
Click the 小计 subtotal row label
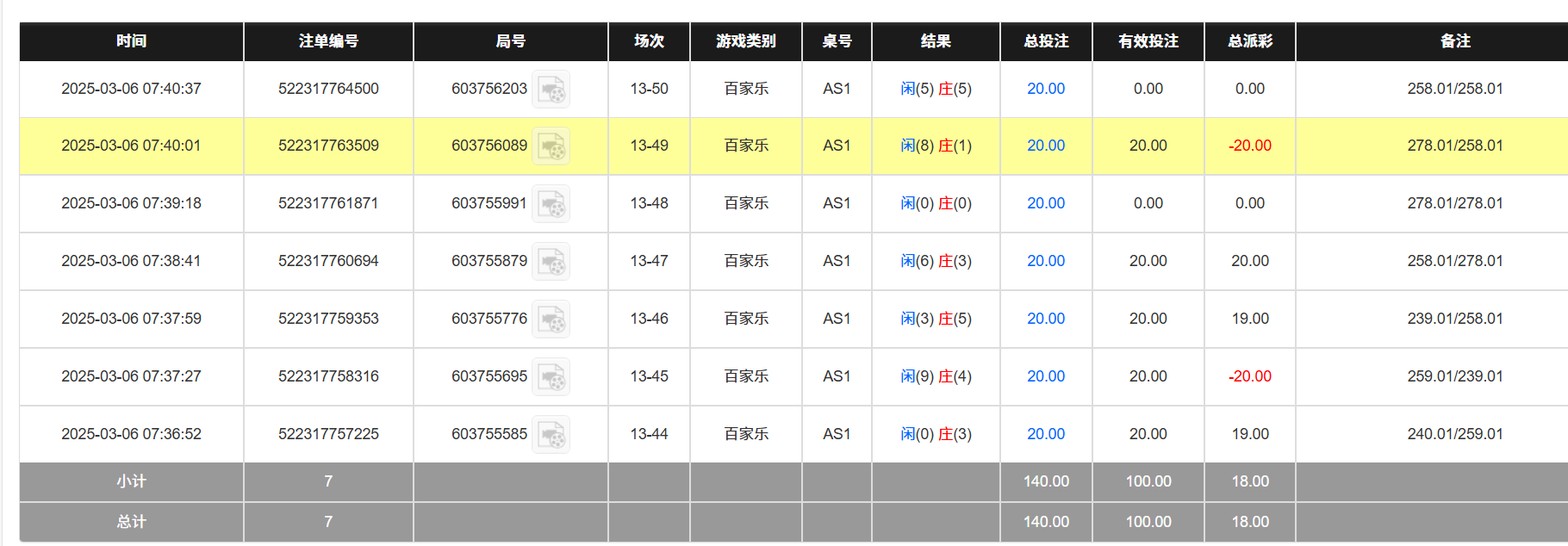coord(131,481)
